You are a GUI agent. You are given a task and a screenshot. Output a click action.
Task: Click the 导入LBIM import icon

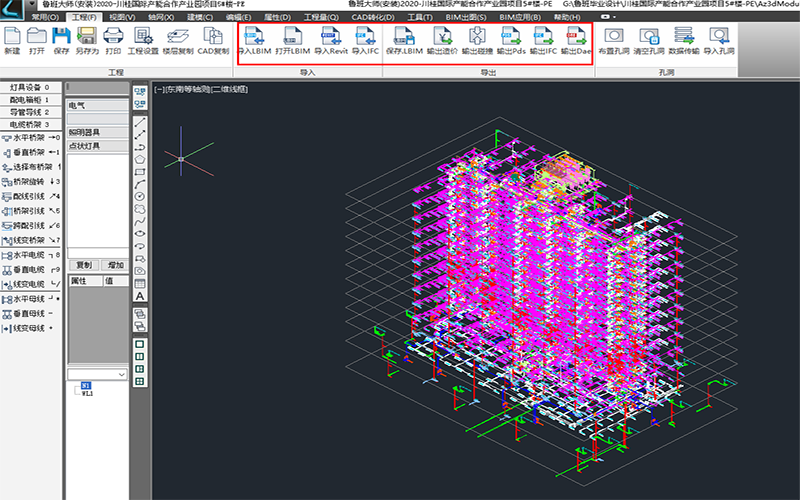pos(255,41)
